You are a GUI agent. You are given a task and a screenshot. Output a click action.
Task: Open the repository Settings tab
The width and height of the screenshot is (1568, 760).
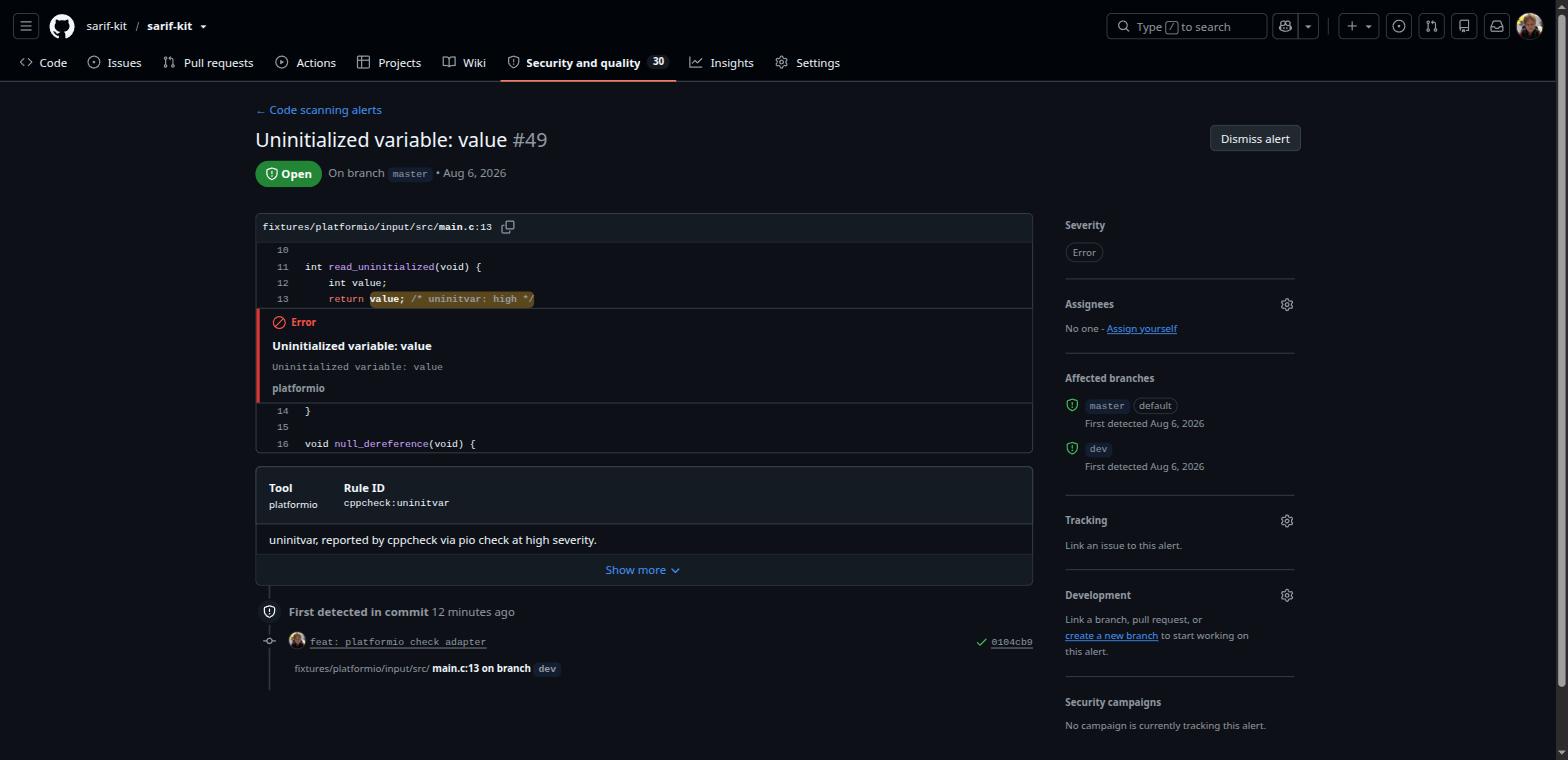(807, 63)
